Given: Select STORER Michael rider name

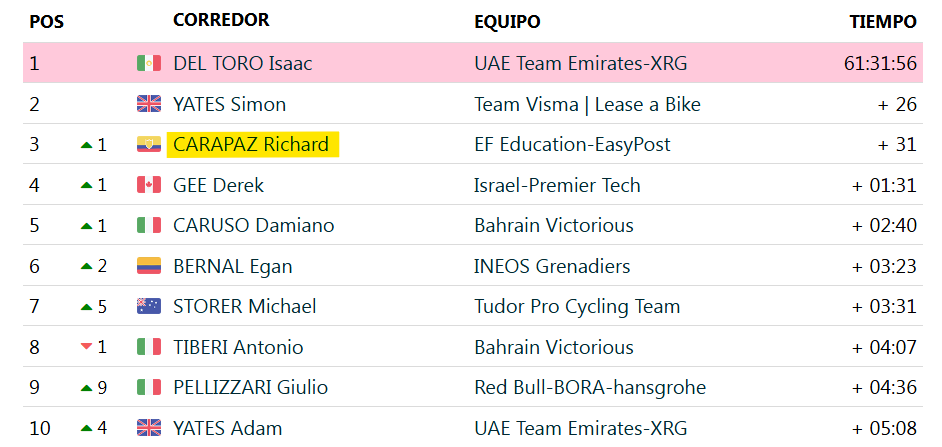Looking at the screenshot, I should pos(245,306).
